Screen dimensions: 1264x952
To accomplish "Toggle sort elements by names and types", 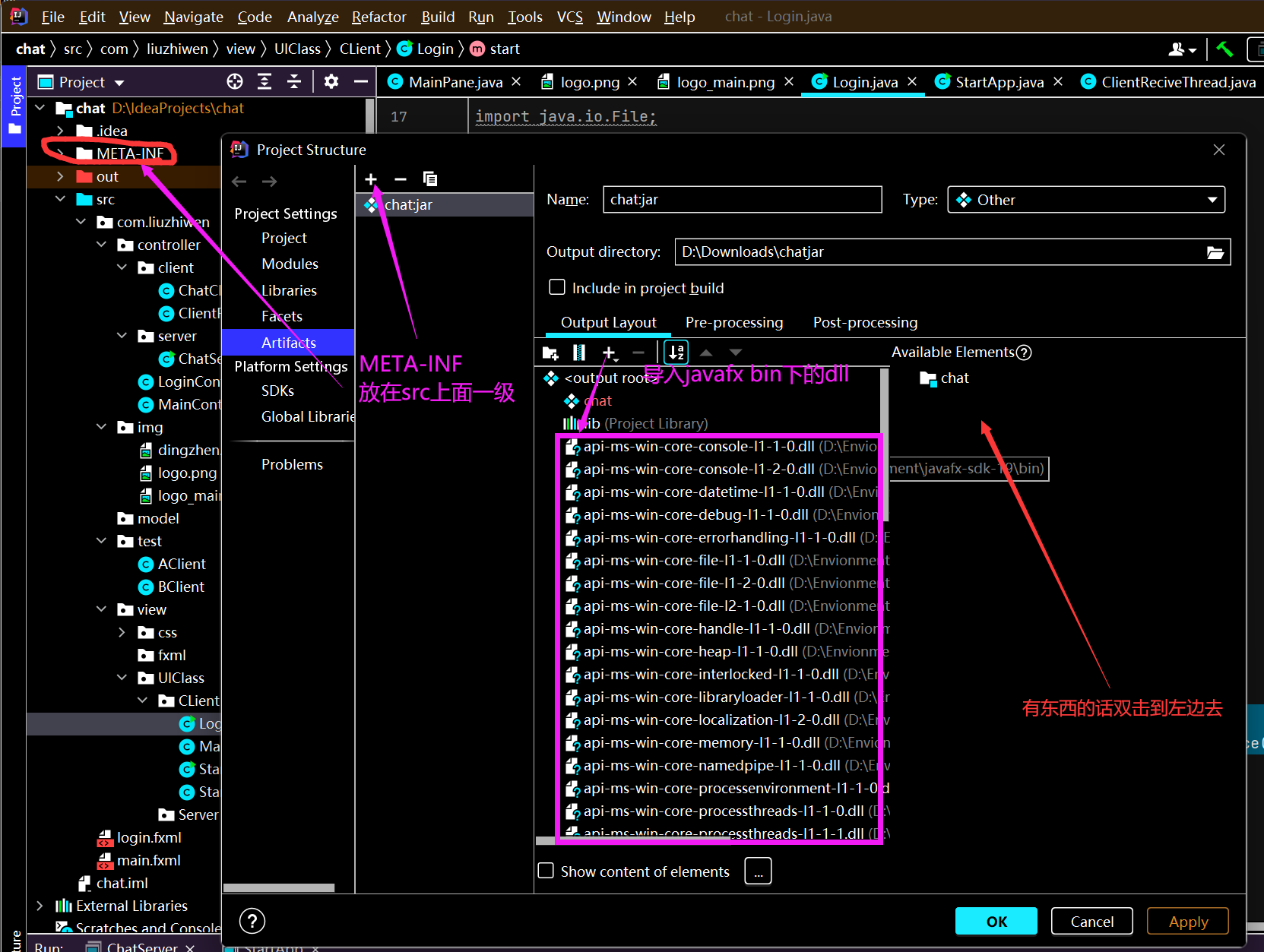I will (x=676, y=353).
